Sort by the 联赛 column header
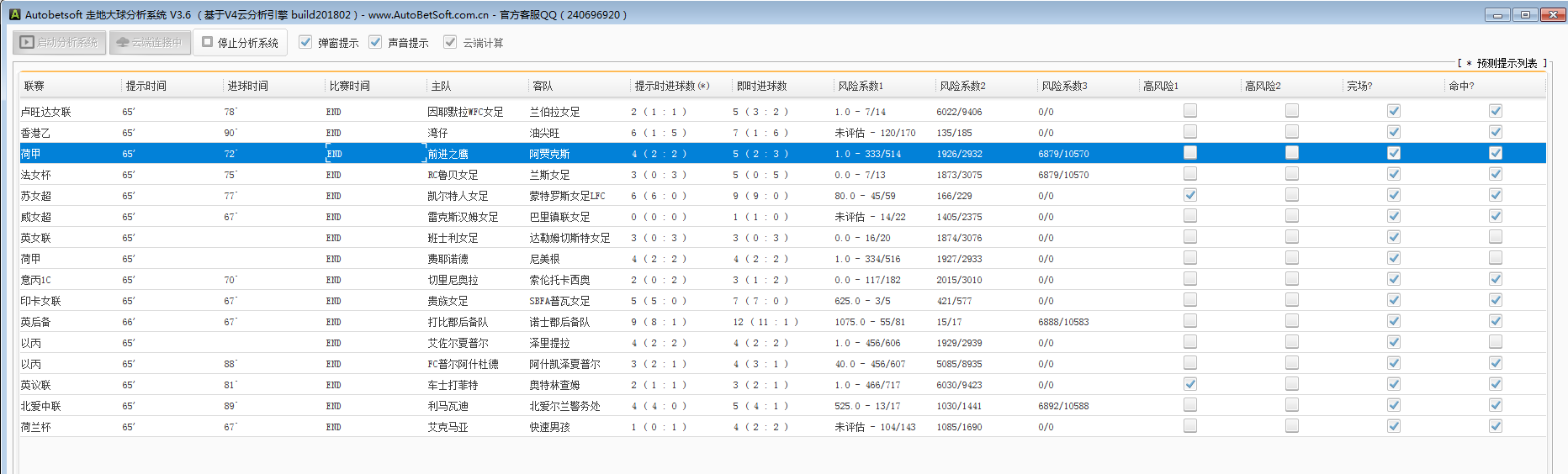1568x474 pixels. (34, 86)
